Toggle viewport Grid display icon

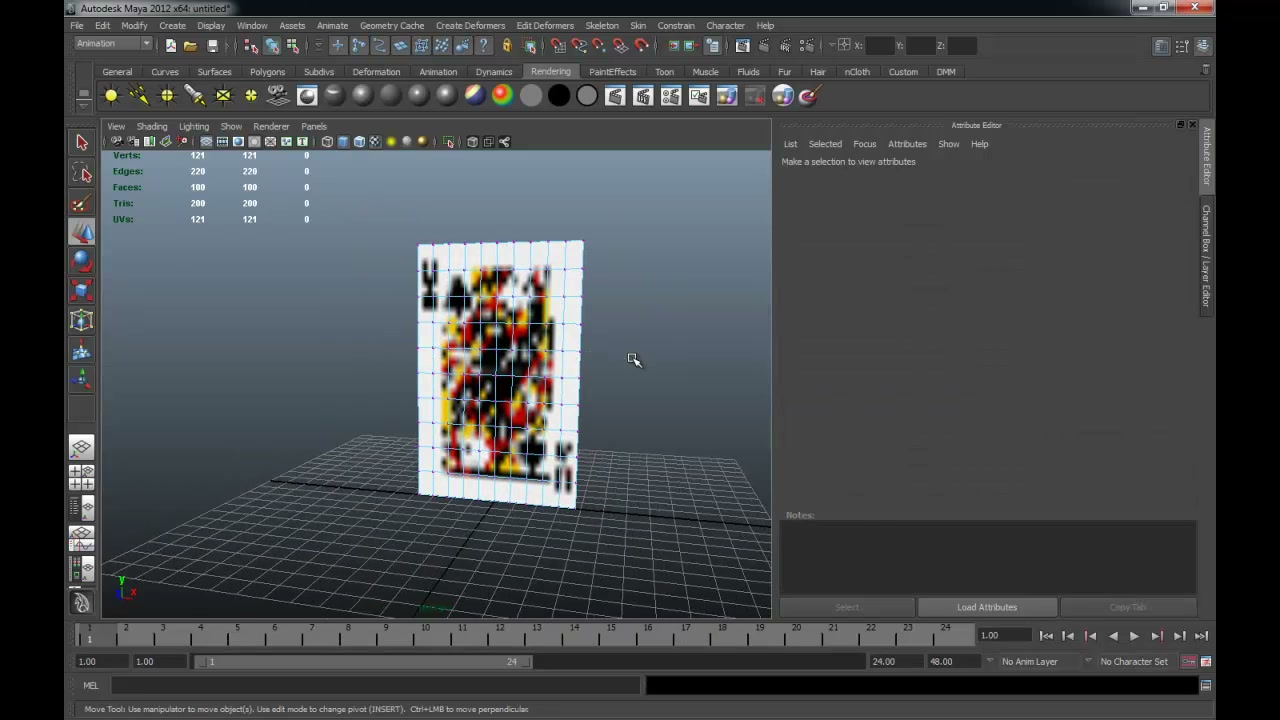coord(207,142)
